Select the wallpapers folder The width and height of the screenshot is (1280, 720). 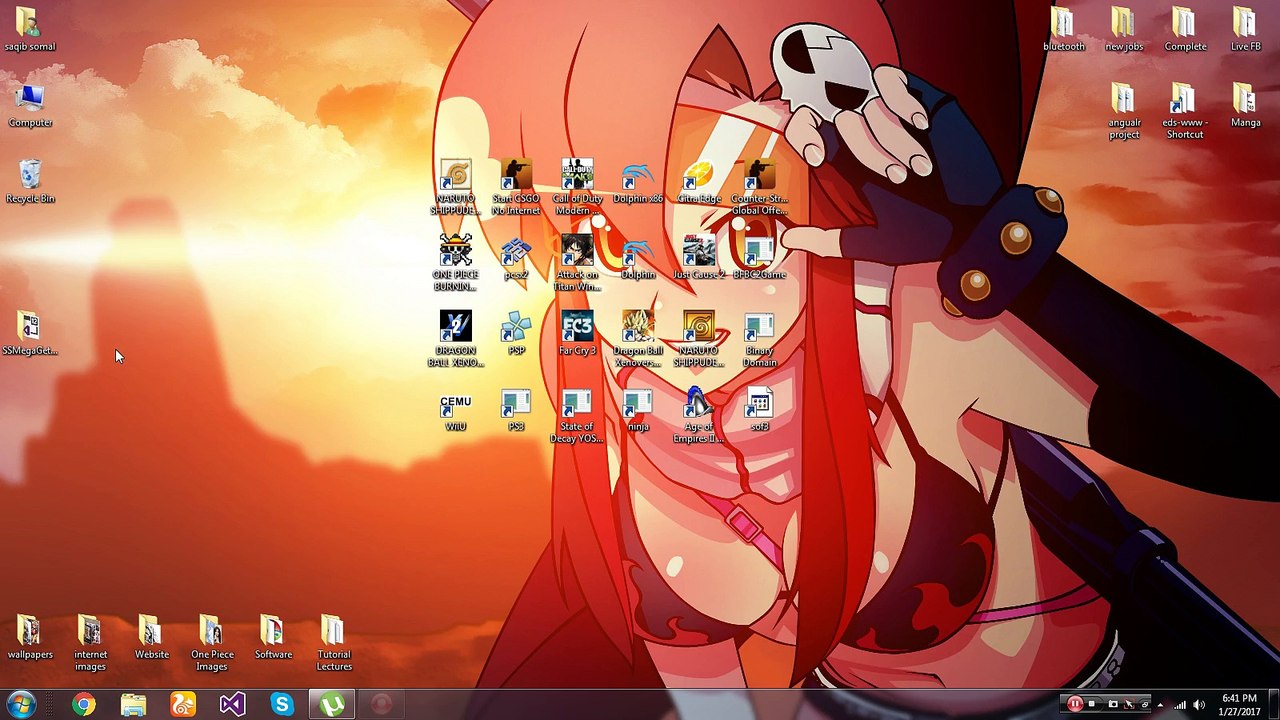[x=30, y=638]
